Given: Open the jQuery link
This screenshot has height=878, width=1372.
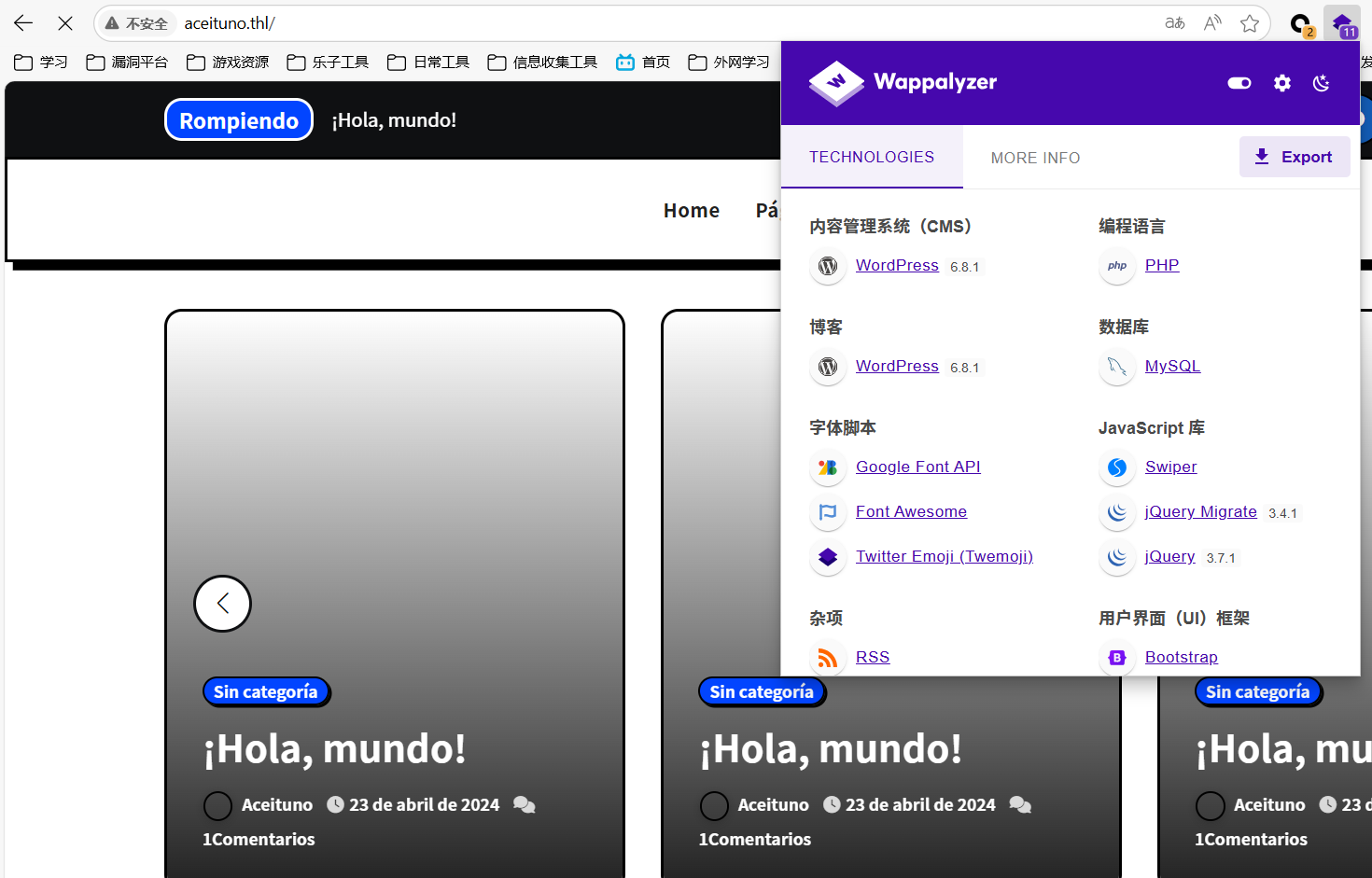Looking at the screenshot, I should [x=1170, y=556].
